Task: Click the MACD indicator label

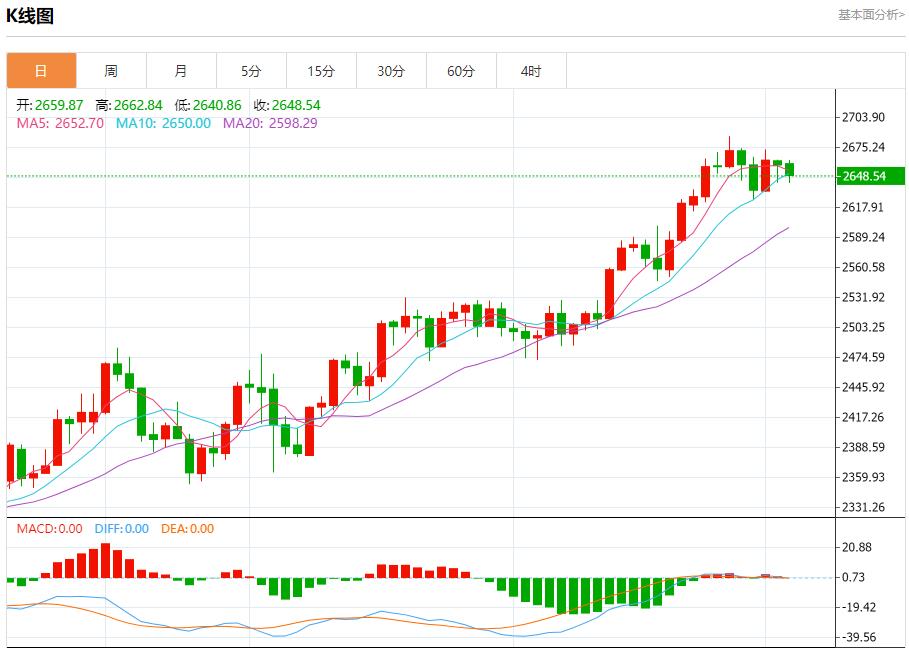Action: coord(50,529)
